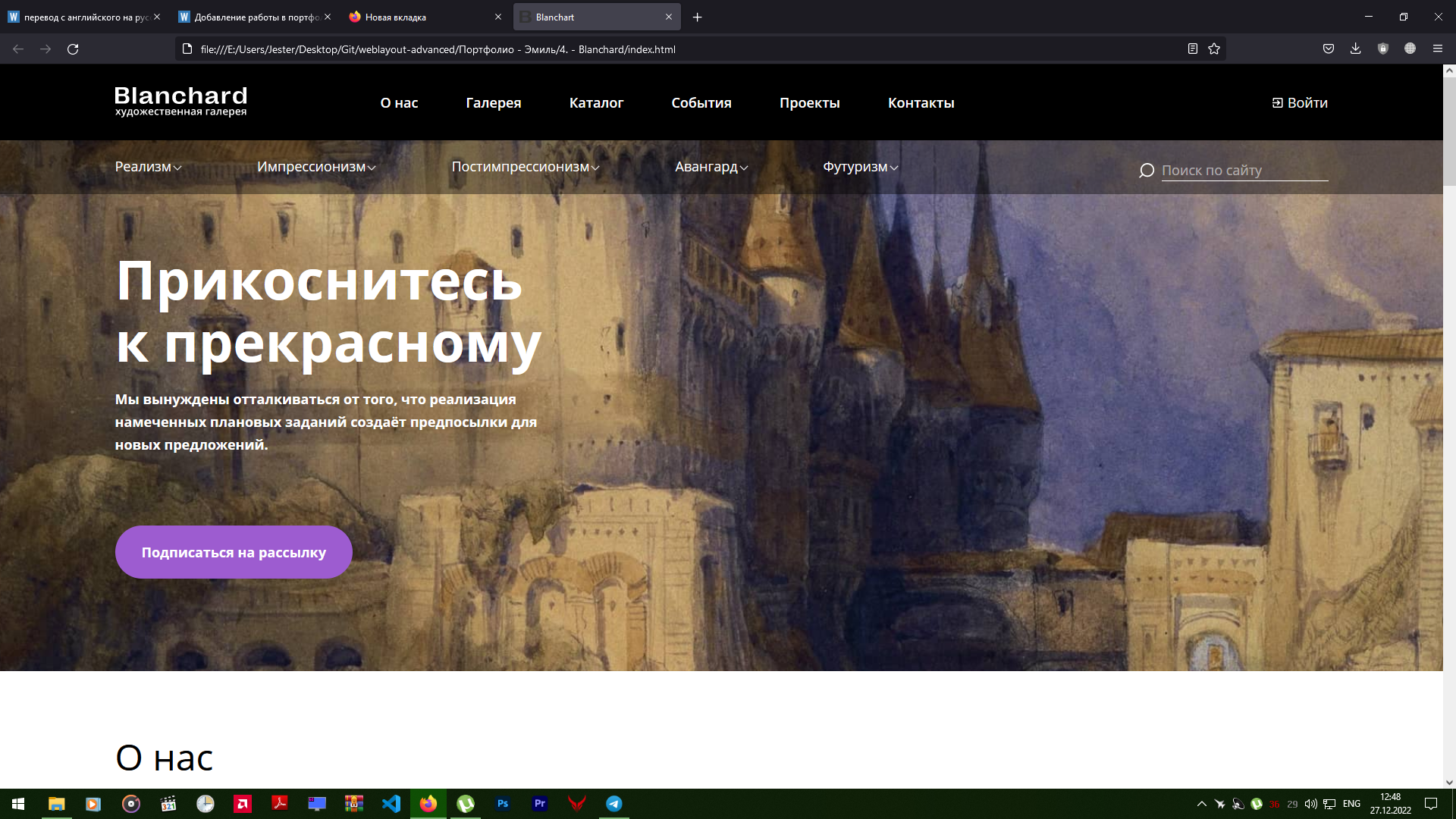
Task: Open События in site menu
Action: tap(701, 103)
